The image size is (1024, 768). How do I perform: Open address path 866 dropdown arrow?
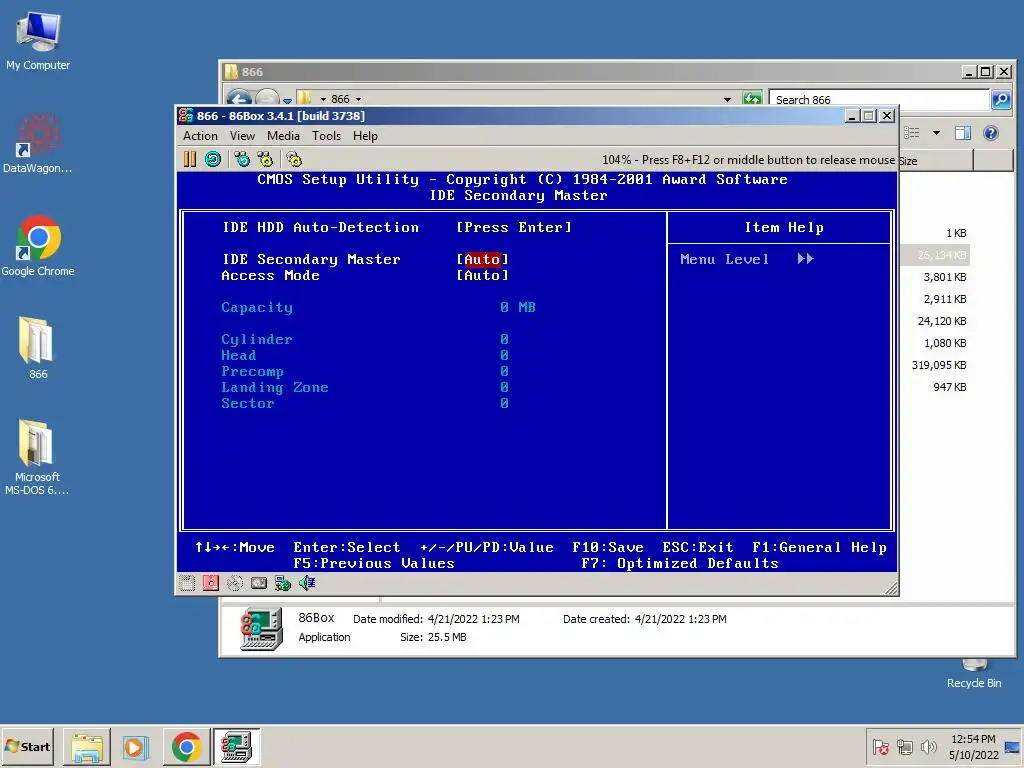coord(359,99)
